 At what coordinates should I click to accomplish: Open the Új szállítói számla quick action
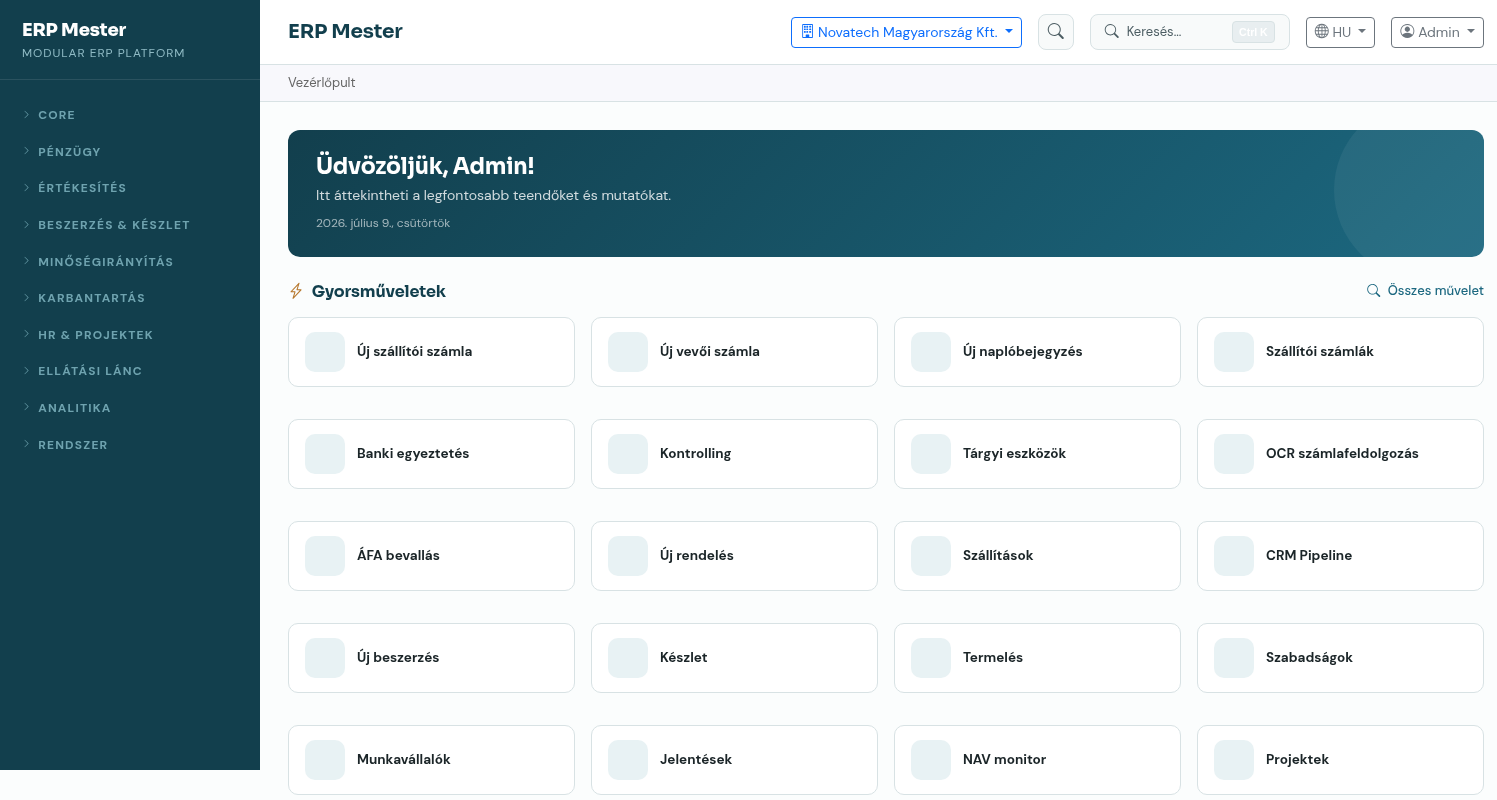[431, 352]
